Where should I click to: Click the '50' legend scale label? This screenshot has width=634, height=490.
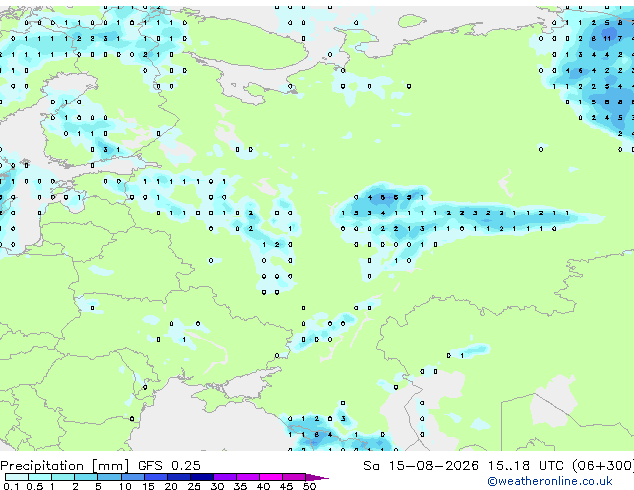click(x=309, y=486)
